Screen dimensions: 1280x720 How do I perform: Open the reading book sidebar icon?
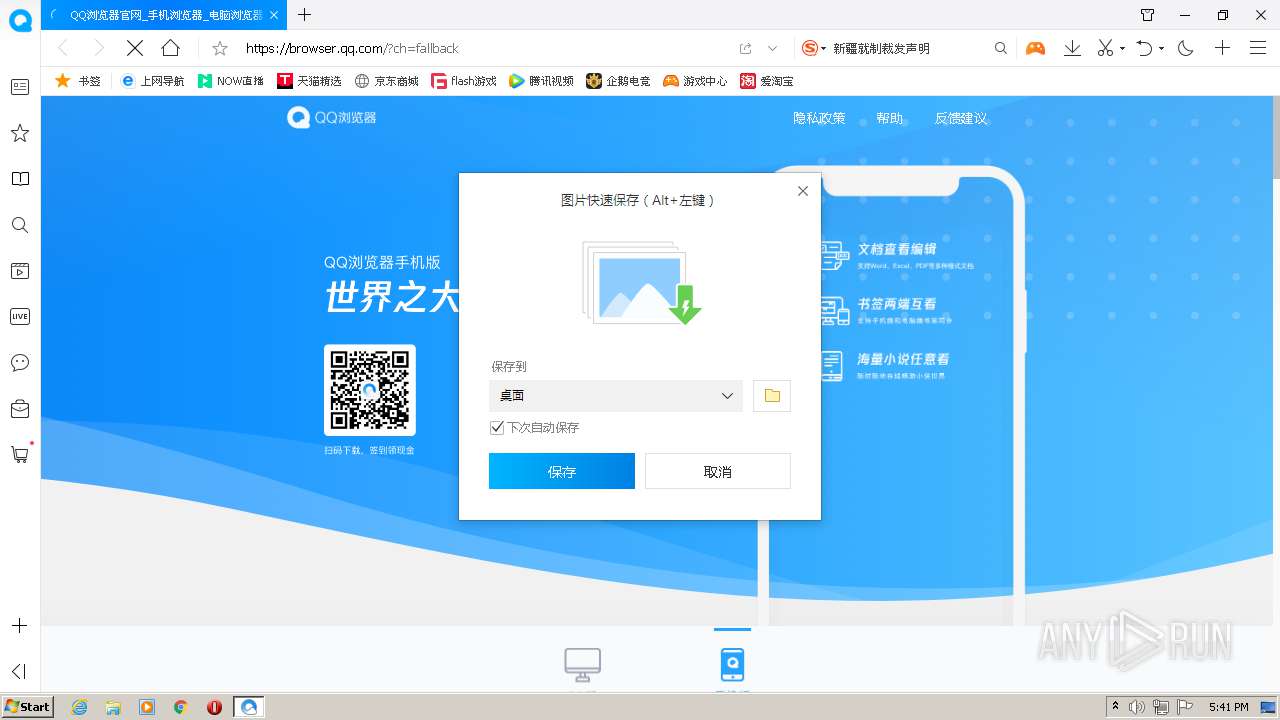point(20,179)
